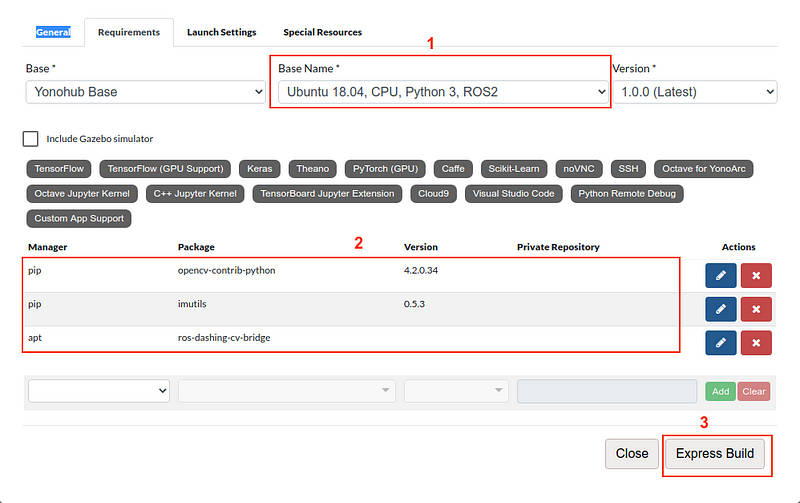Click the Clear button
800x503 pixels.
click(x=754, y=392)
